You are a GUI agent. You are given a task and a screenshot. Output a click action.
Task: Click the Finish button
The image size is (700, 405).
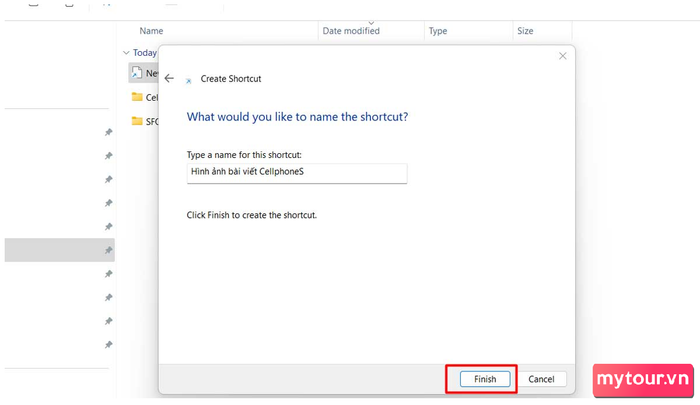point(485,379)
